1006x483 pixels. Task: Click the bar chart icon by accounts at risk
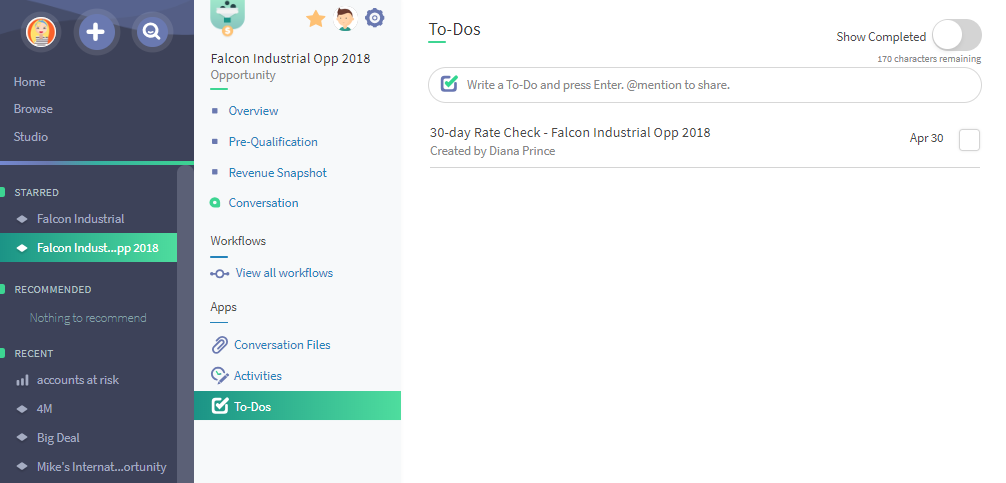click(x=22, y=380)
